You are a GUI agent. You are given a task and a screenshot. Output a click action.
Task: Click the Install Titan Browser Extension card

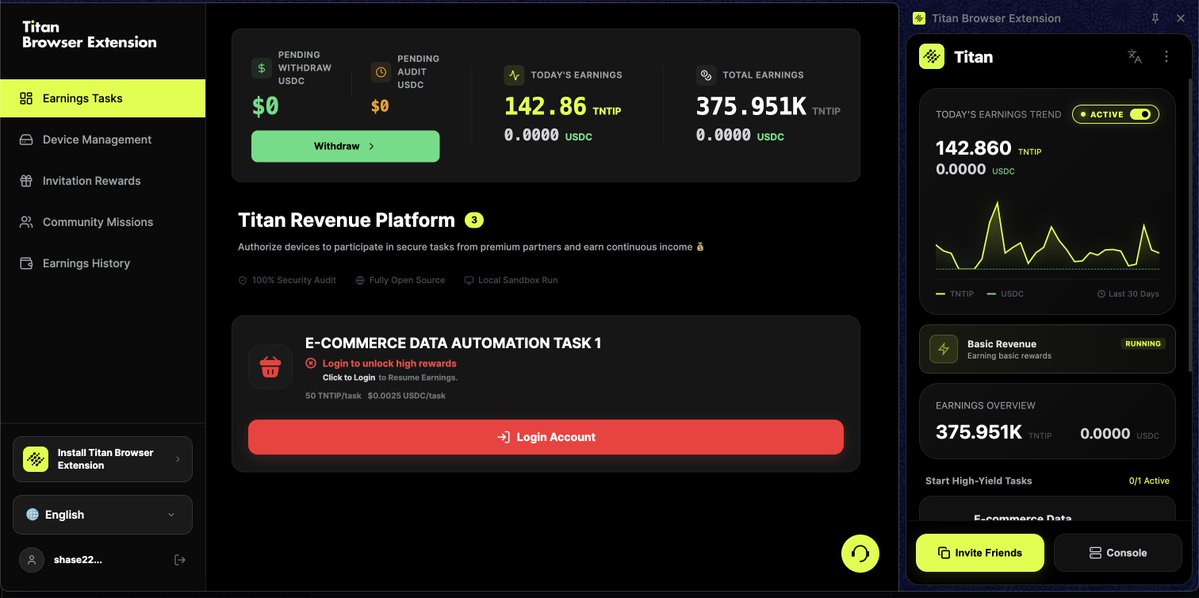[x=102, y=459]
